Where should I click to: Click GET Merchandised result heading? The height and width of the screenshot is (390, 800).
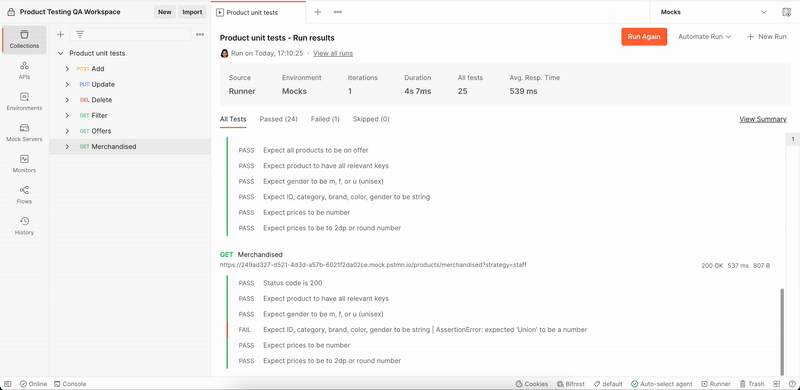[x=251, y=254]
